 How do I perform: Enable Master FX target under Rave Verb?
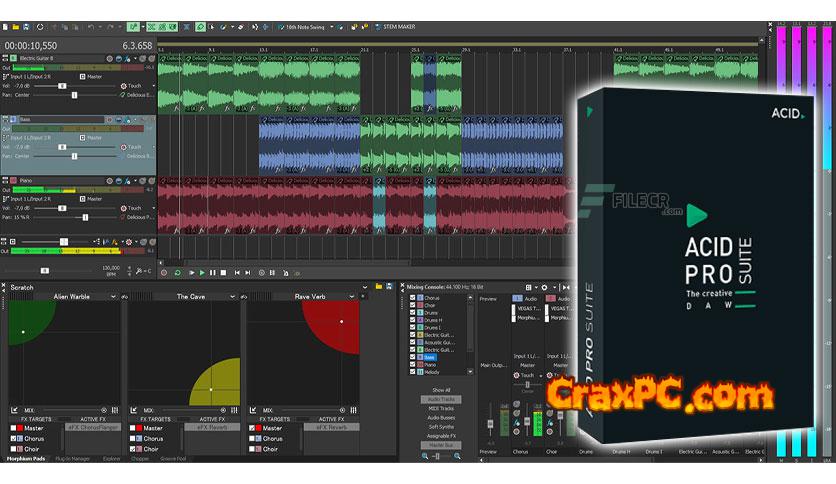pos(252,428)
